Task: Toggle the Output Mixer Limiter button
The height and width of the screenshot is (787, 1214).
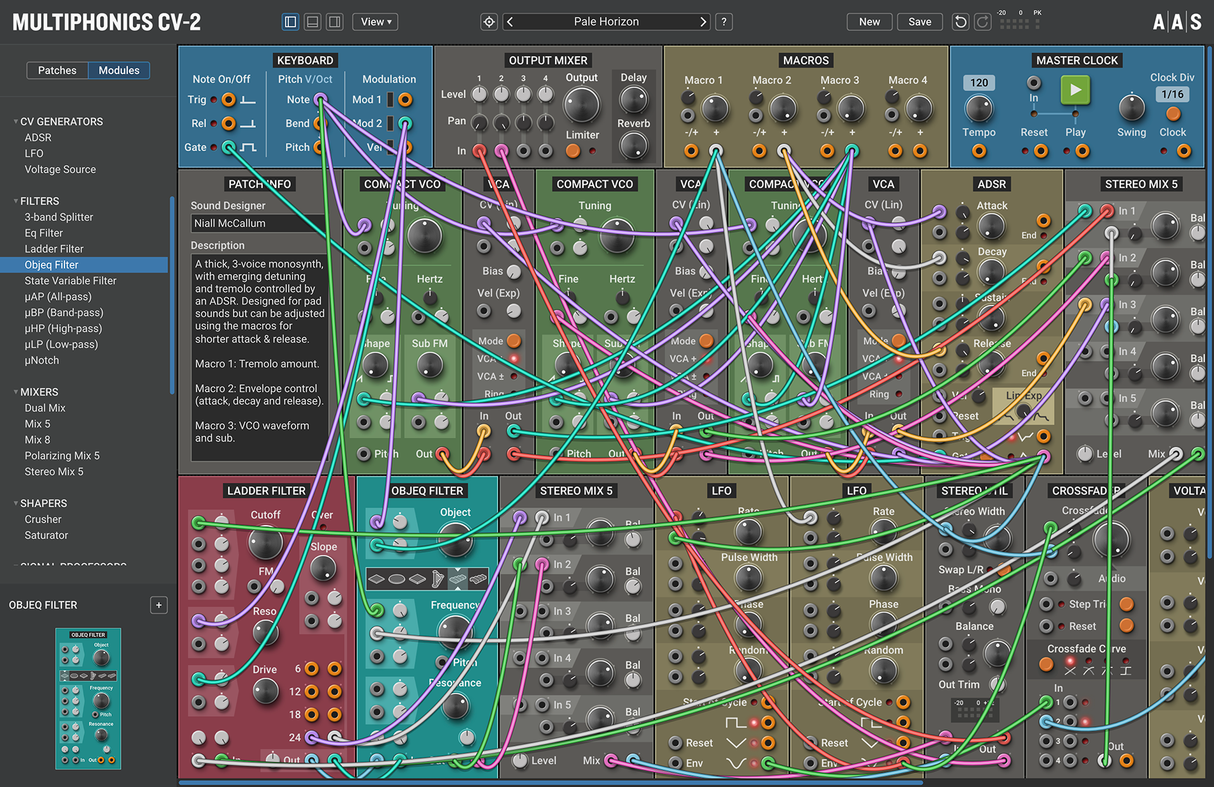Action: point(573,151)
